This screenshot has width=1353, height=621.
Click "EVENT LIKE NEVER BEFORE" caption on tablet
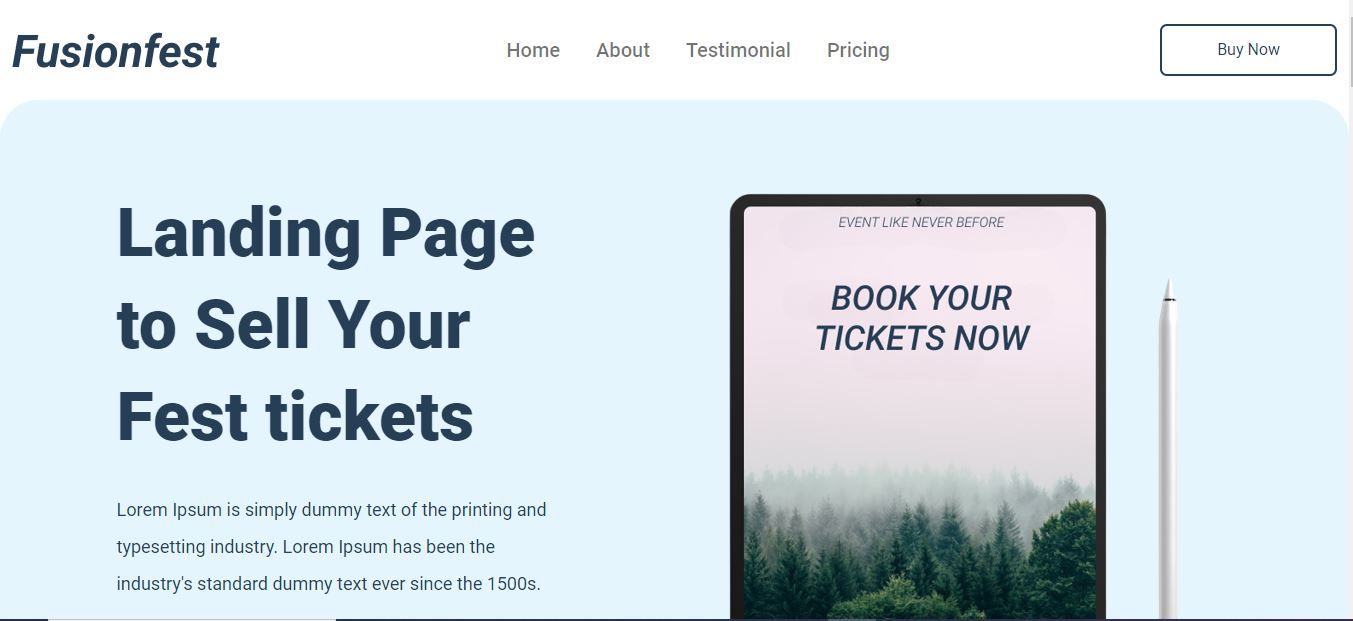pos(921,222)
